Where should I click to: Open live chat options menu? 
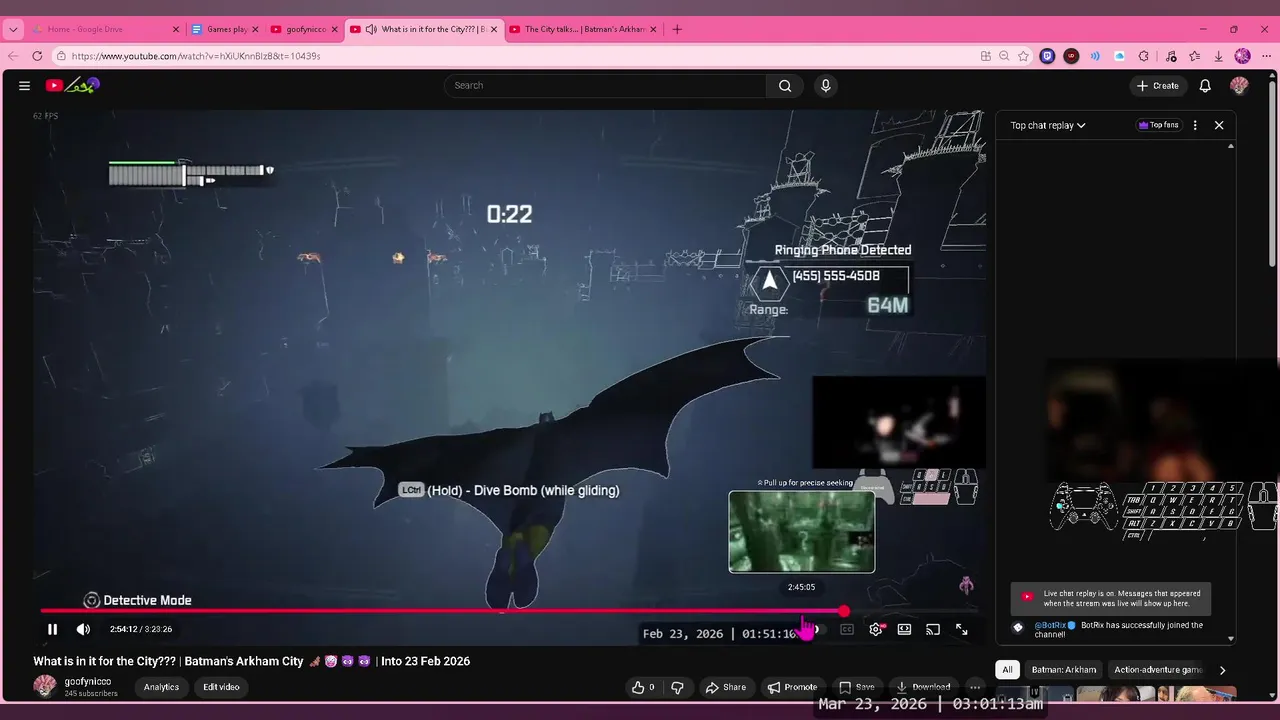[x=1195, y=125]
